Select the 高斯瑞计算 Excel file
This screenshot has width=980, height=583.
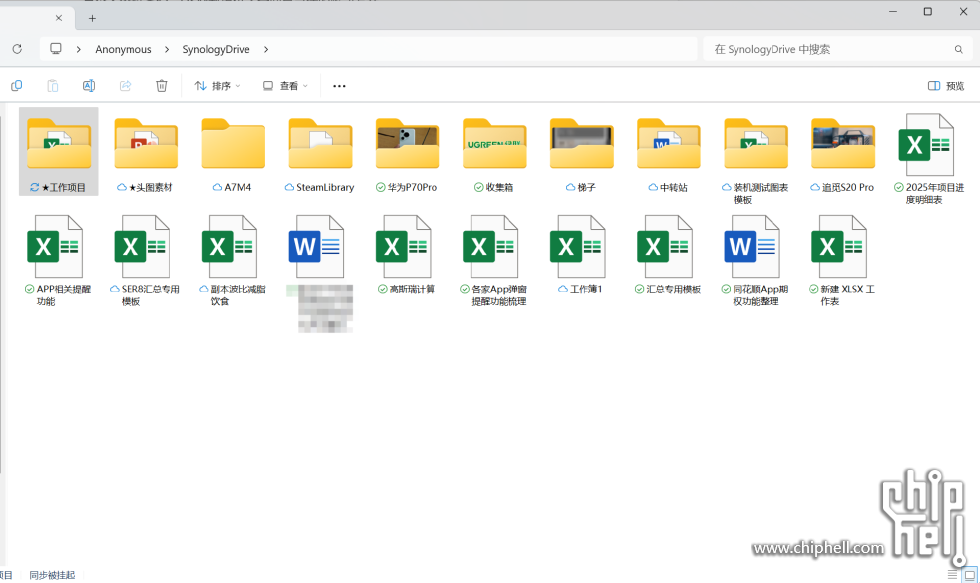[407, 254]
